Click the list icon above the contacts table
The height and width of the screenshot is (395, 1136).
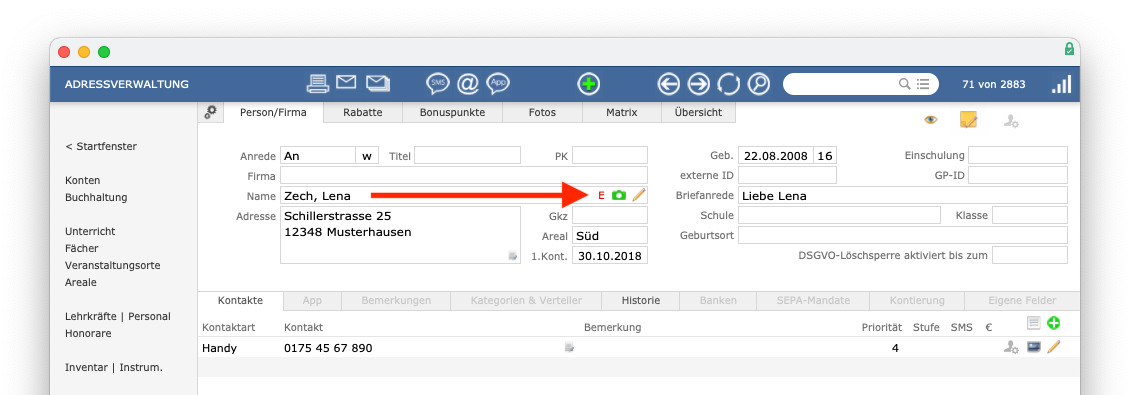(1034, 323)
